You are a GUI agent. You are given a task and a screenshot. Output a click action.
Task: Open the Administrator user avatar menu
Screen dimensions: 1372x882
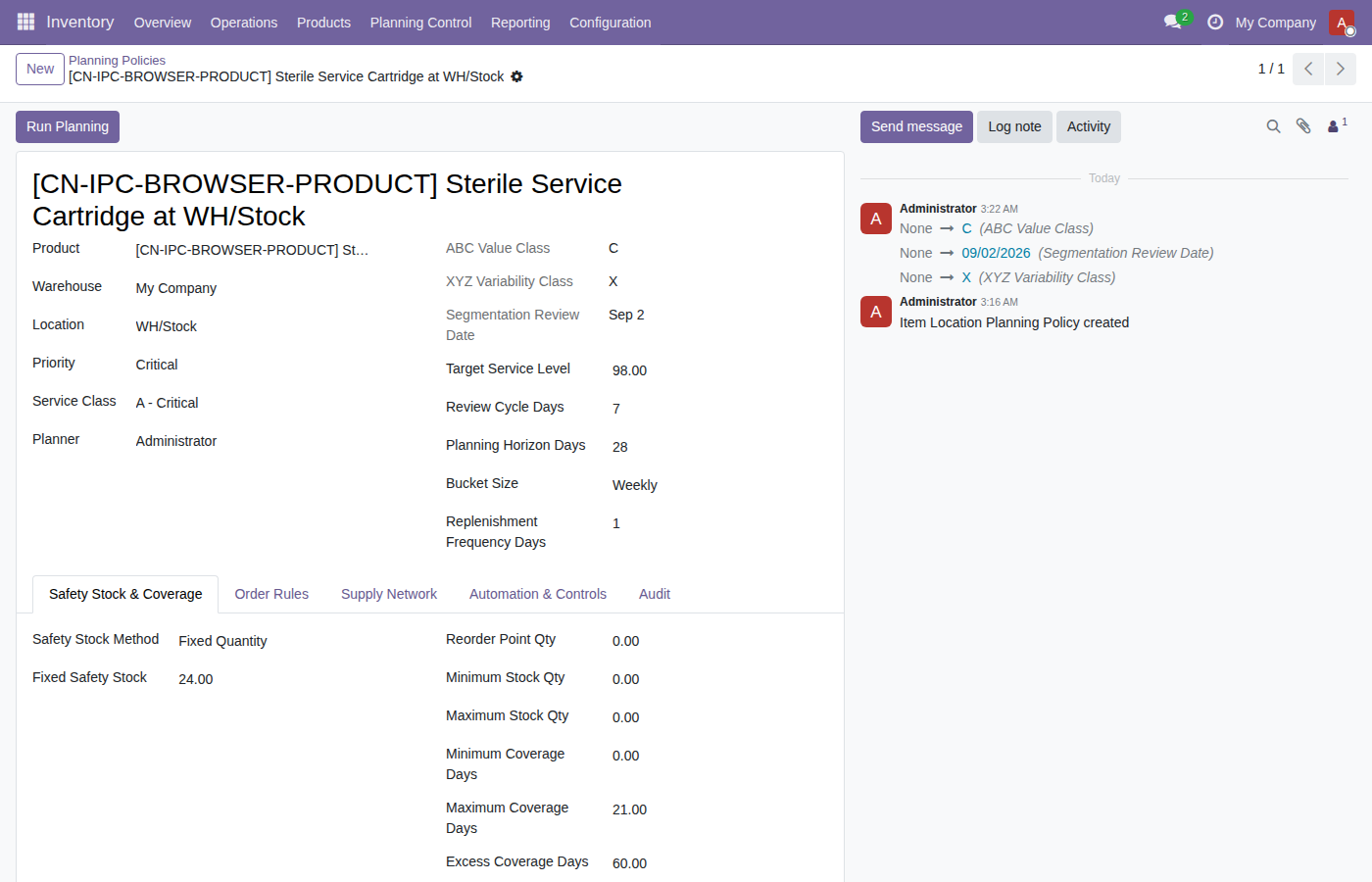(1342, 23)
